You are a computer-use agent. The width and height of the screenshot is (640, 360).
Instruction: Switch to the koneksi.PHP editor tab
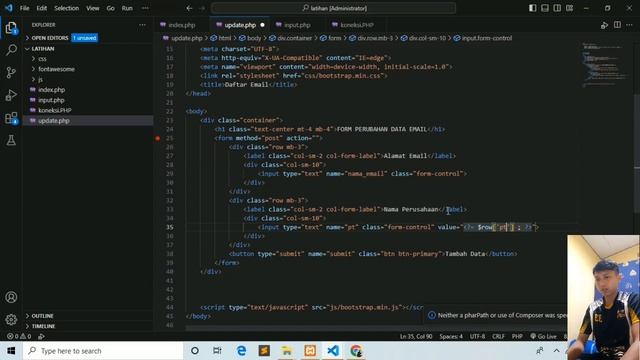[357, 25]
